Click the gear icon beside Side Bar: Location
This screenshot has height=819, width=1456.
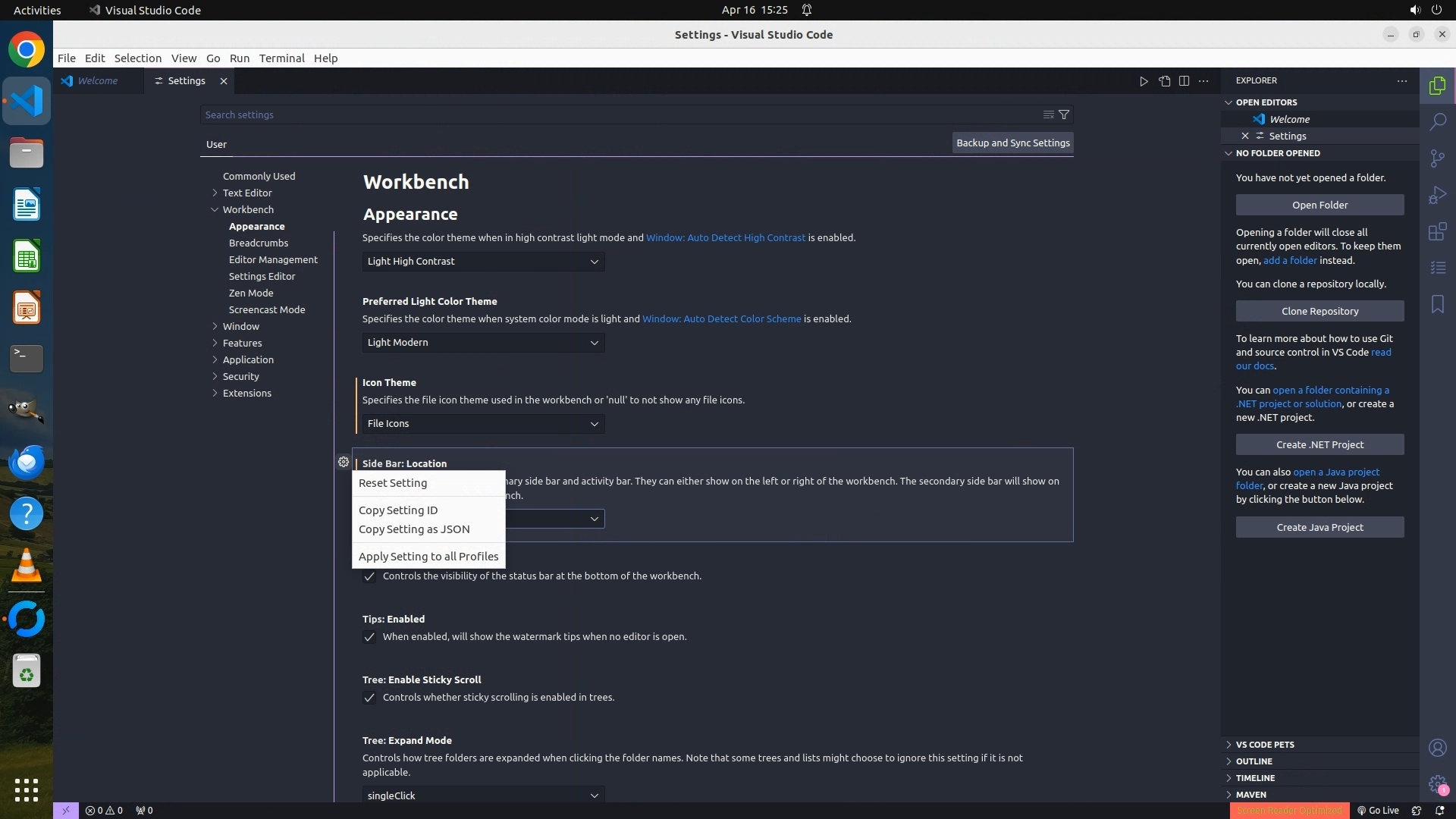pyautogui.click(x=344, y=462)
